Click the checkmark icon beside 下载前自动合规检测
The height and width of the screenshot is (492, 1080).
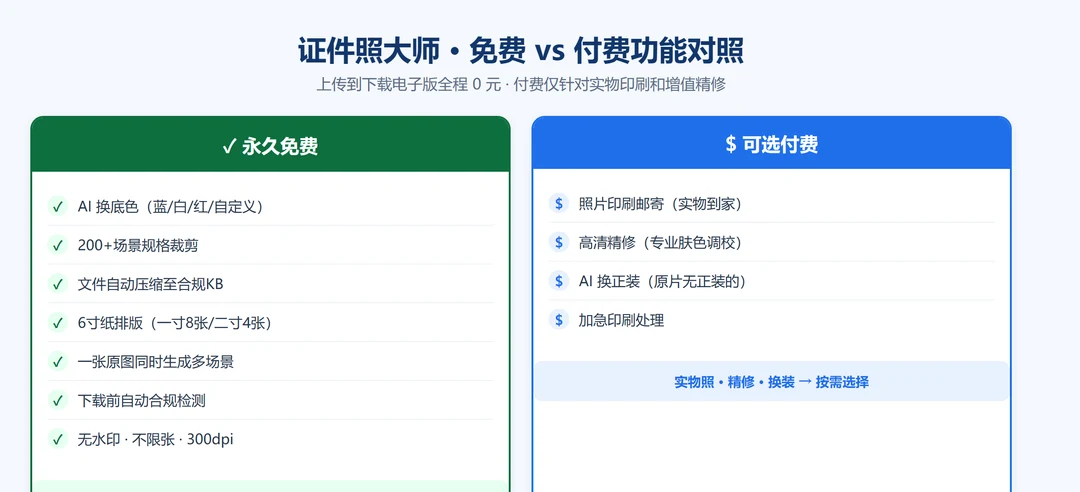(x=58, y=400)
